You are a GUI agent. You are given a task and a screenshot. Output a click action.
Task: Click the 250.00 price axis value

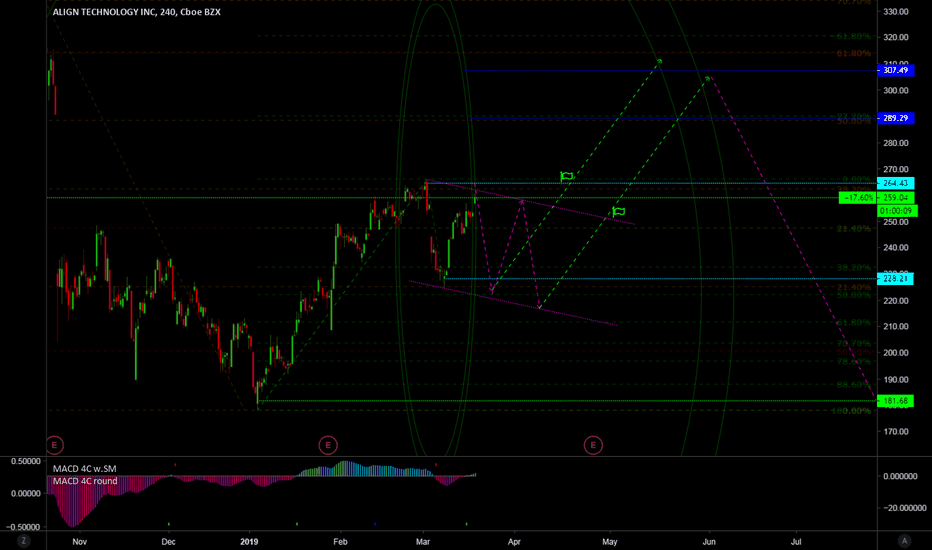pos(896,222)
